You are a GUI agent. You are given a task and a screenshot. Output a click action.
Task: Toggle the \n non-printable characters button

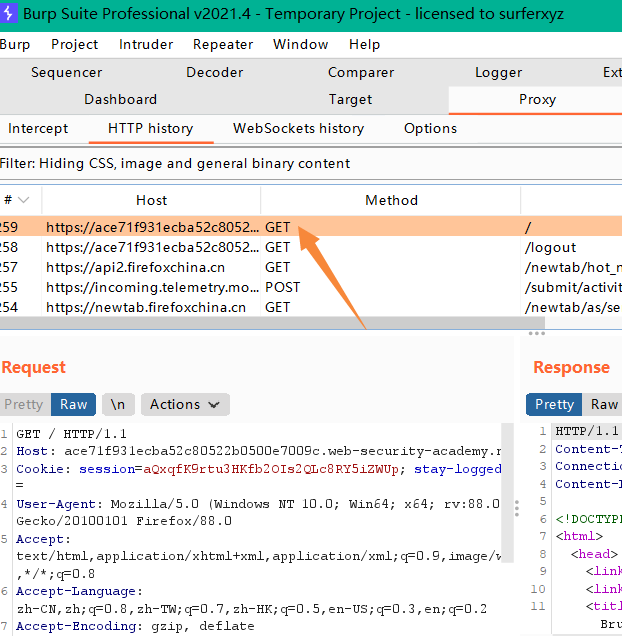[x=118, y=404]
